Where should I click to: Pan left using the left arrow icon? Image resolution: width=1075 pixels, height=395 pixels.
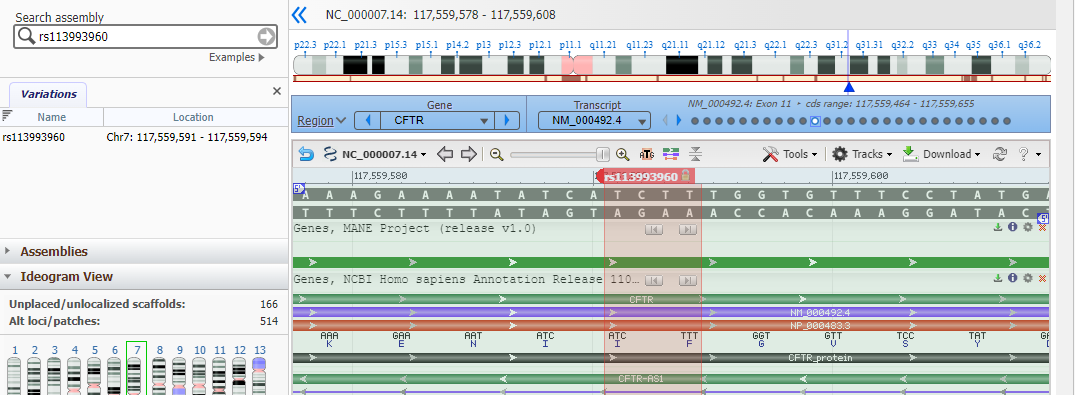coord(445,154)
